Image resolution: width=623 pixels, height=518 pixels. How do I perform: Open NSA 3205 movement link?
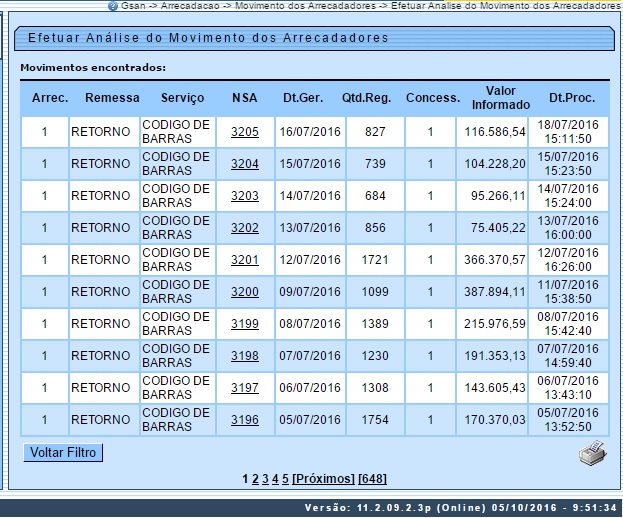click(244, 132)
